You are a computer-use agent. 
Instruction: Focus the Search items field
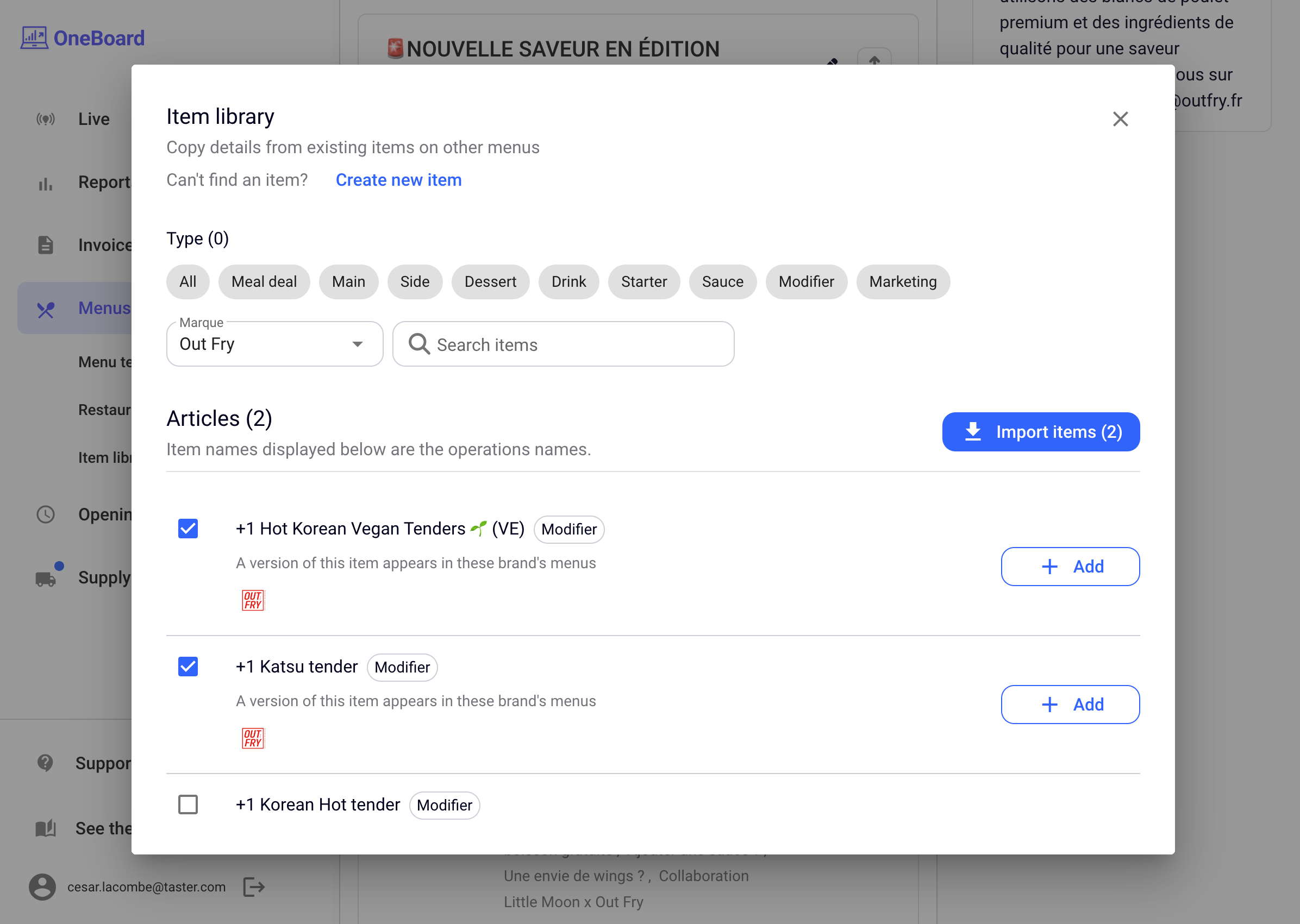pyautogui.click(x=563, y=344)
